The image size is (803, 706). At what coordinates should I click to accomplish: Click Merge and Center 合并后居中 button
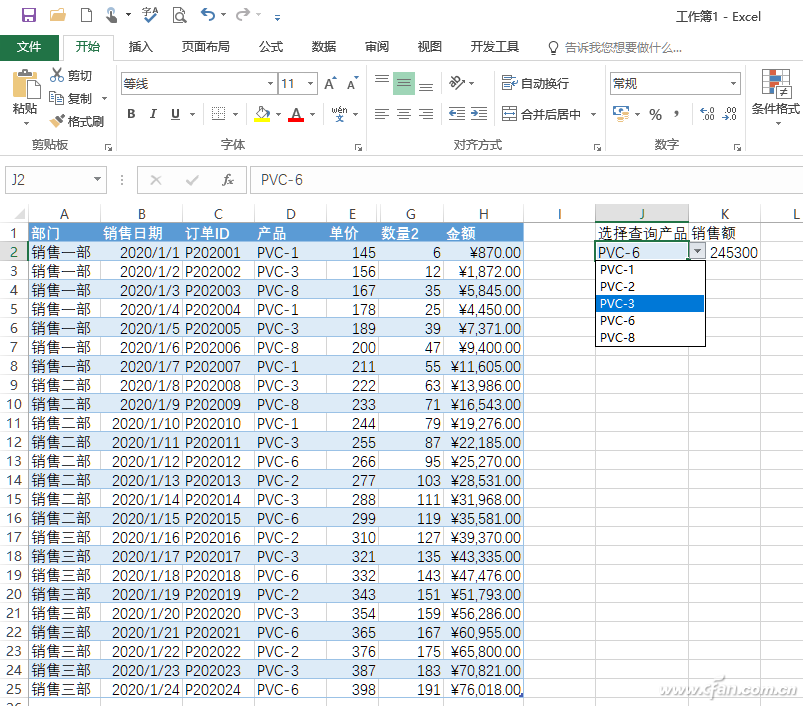(541, 114)
